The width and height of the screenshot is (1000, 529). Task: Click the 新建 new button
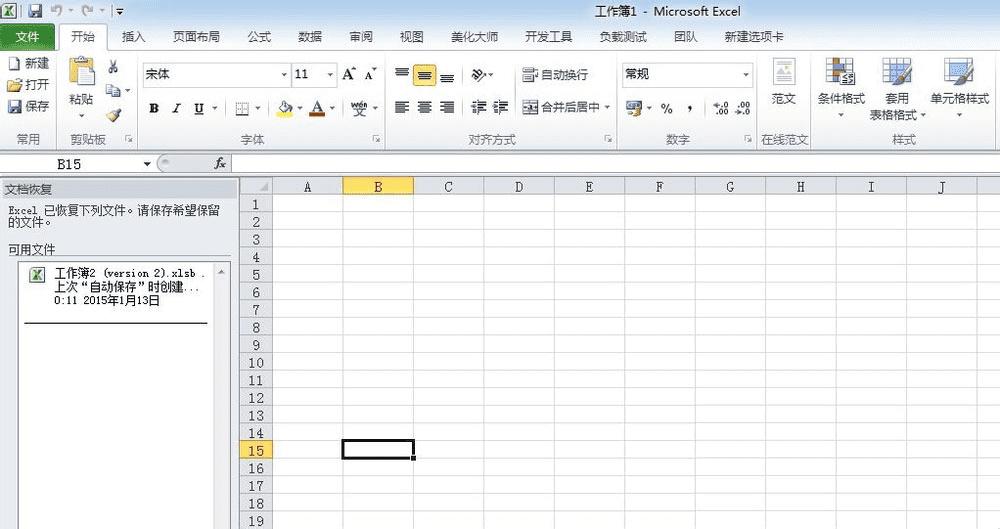pyautogui.click(x=29, y=63)
